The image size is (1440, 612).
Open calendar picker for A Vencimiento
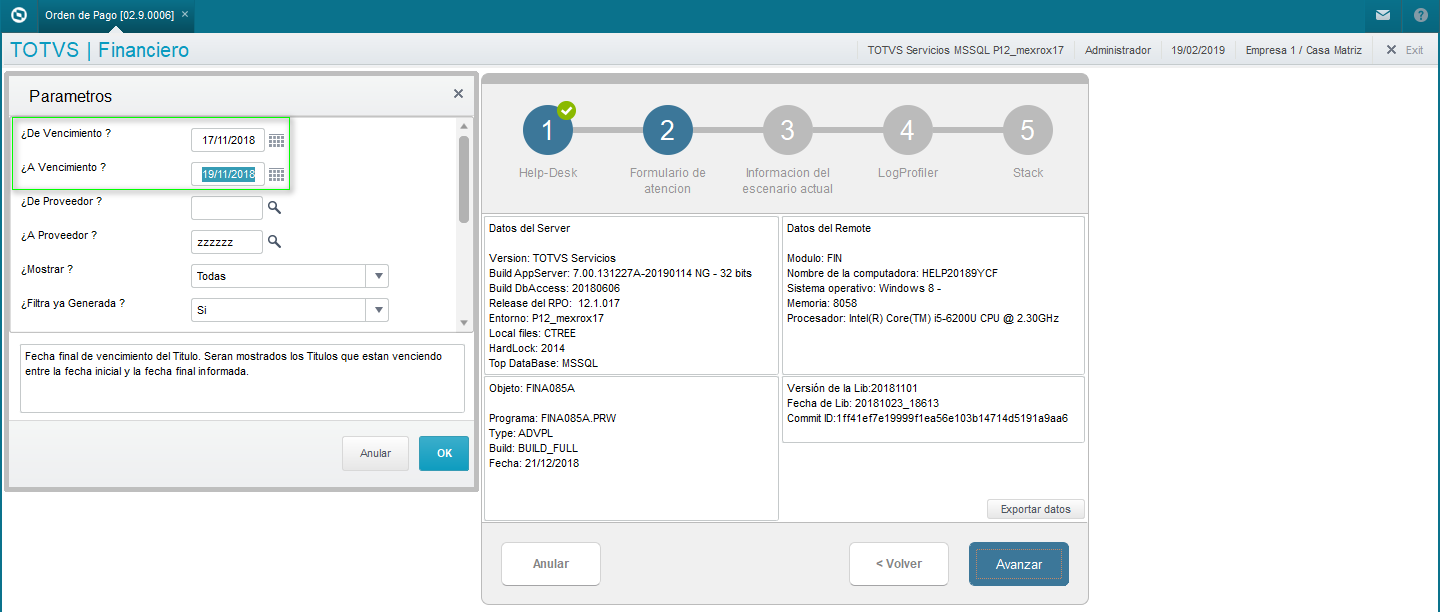point(277,175)
